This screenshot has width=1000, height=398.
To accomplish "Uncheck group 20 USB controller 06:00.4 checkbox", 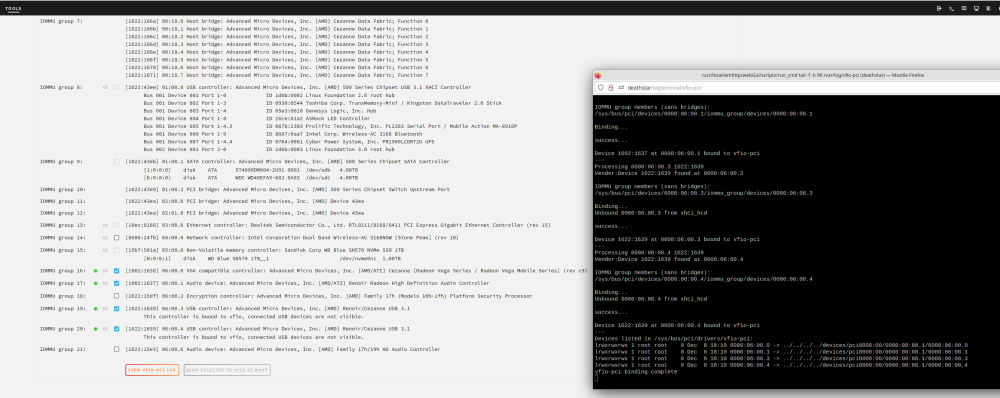I will click(x=117, y=329).
